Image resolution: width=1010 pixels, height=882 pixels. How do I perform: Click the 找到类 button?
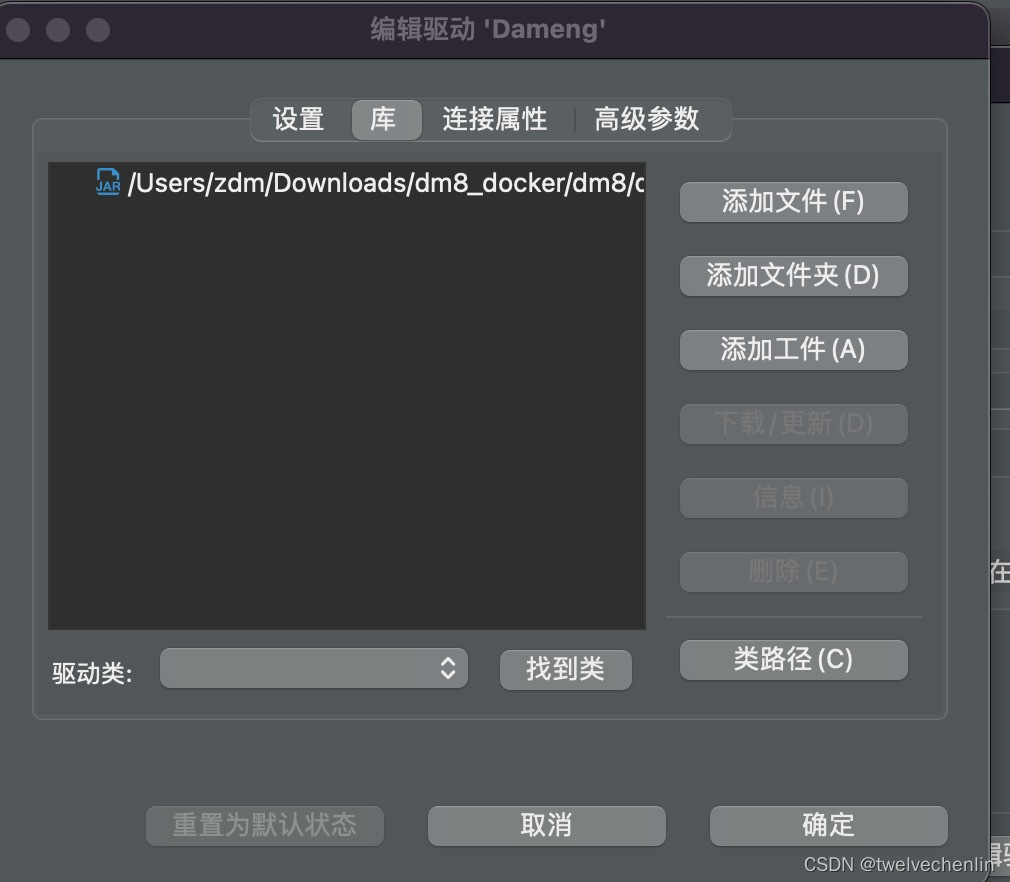point(566,669)
